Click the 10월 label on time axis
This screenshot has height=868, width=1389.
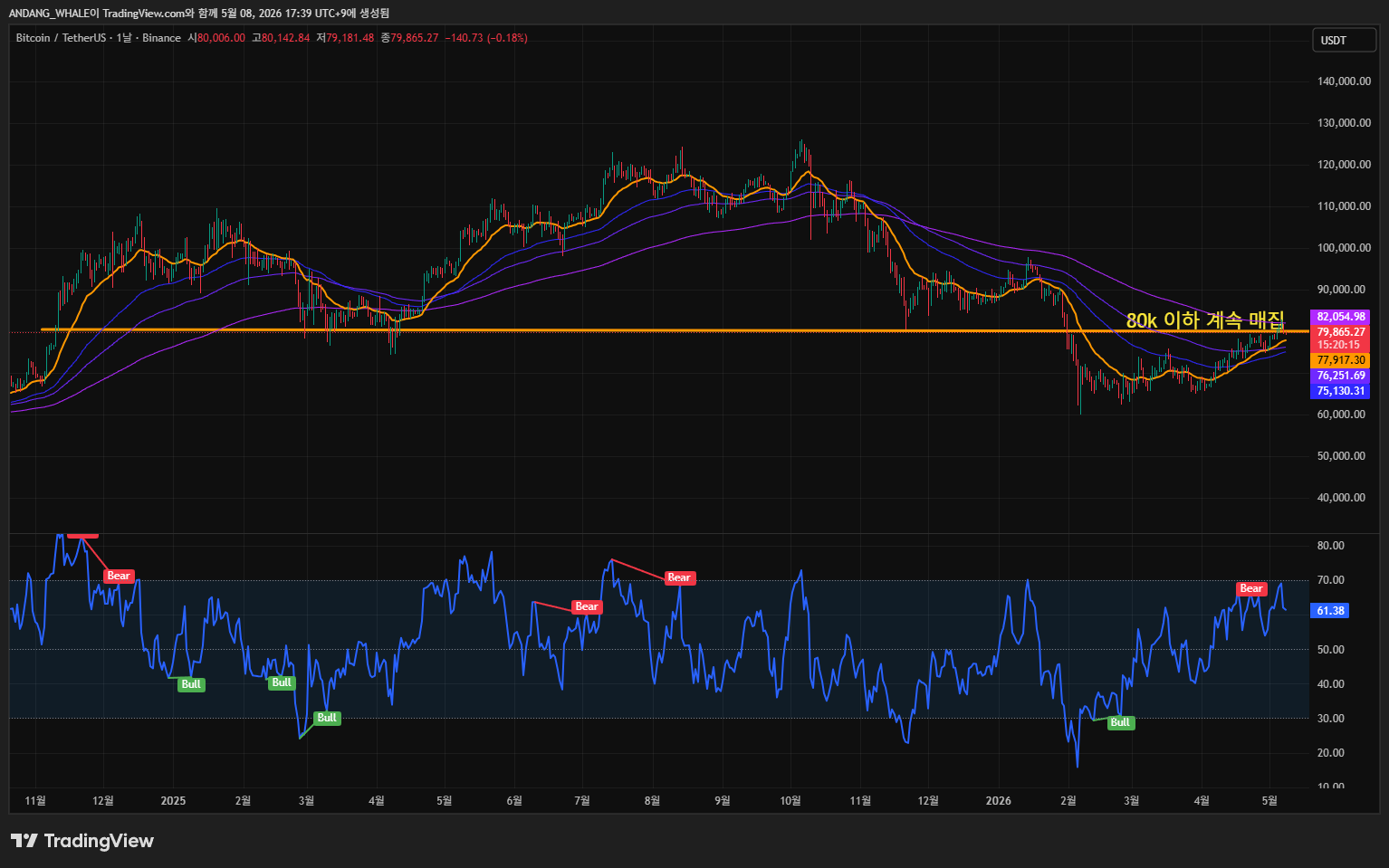point(790,801)
